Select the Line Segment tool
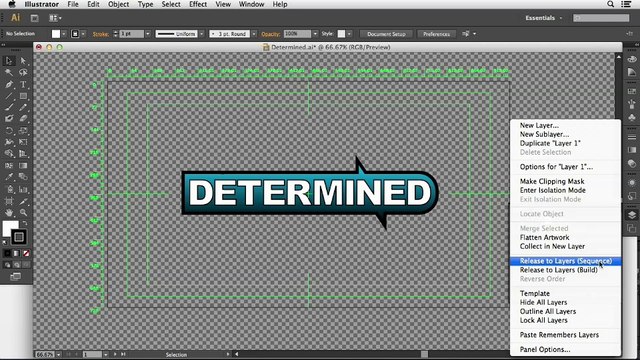Image resolution: width=640 pixels, height=360 pixels. 9,96
